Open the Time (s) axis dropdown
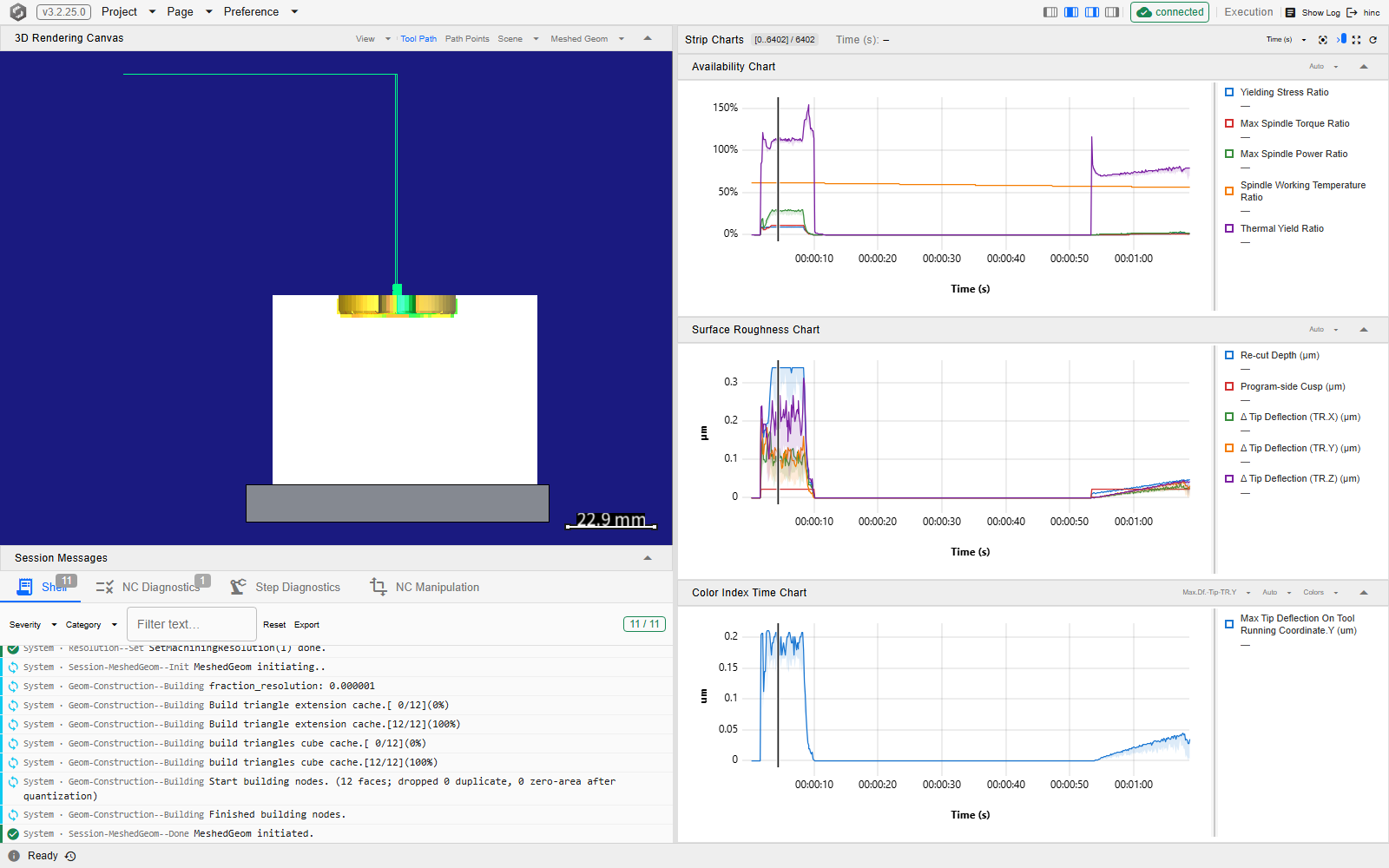This screenshot has width=1389, height=868. 1286,40
